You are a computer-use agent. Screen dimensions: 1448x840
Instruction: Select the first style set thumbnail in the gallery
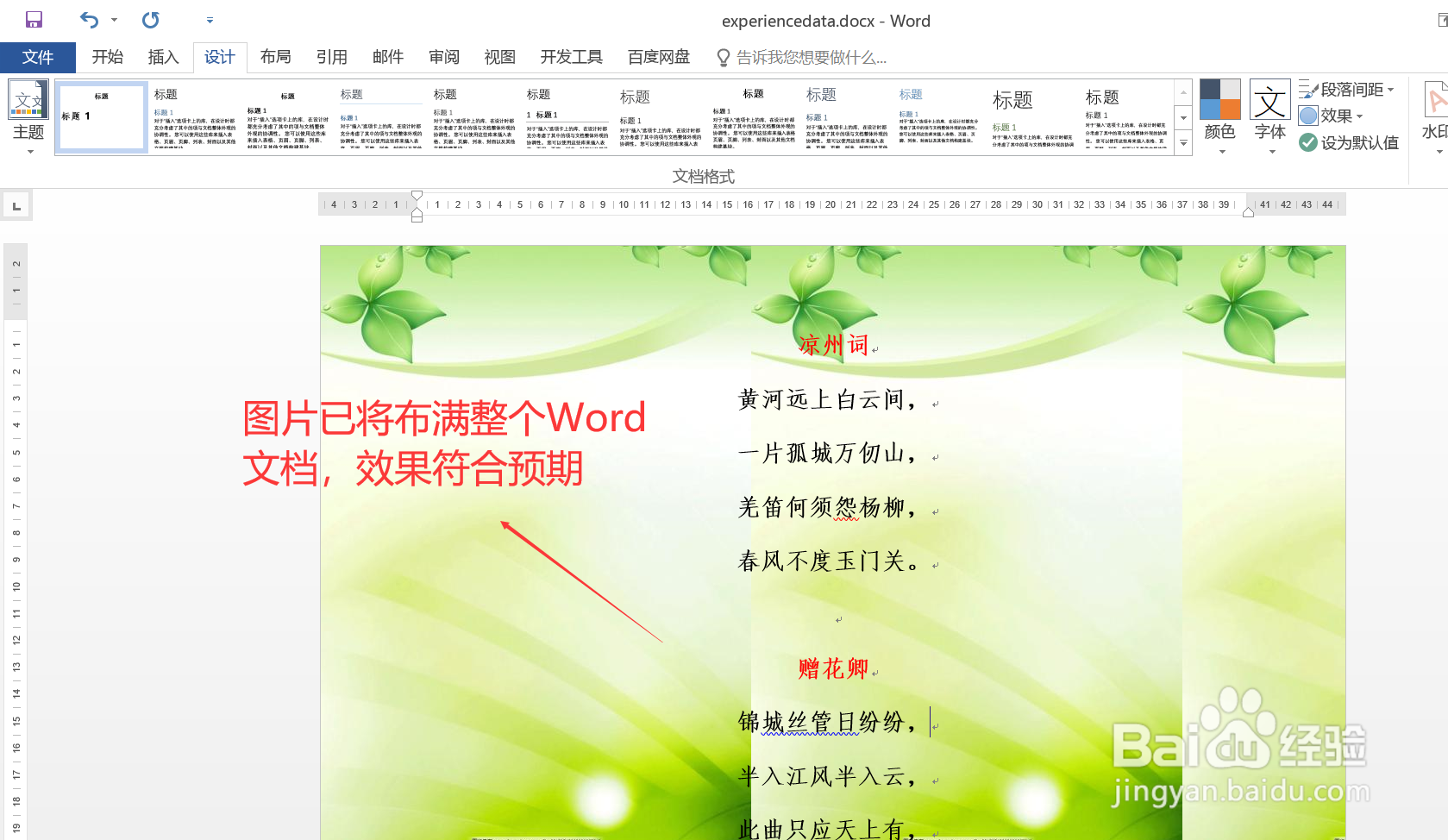pyautogui.click(x=102, y=116)
